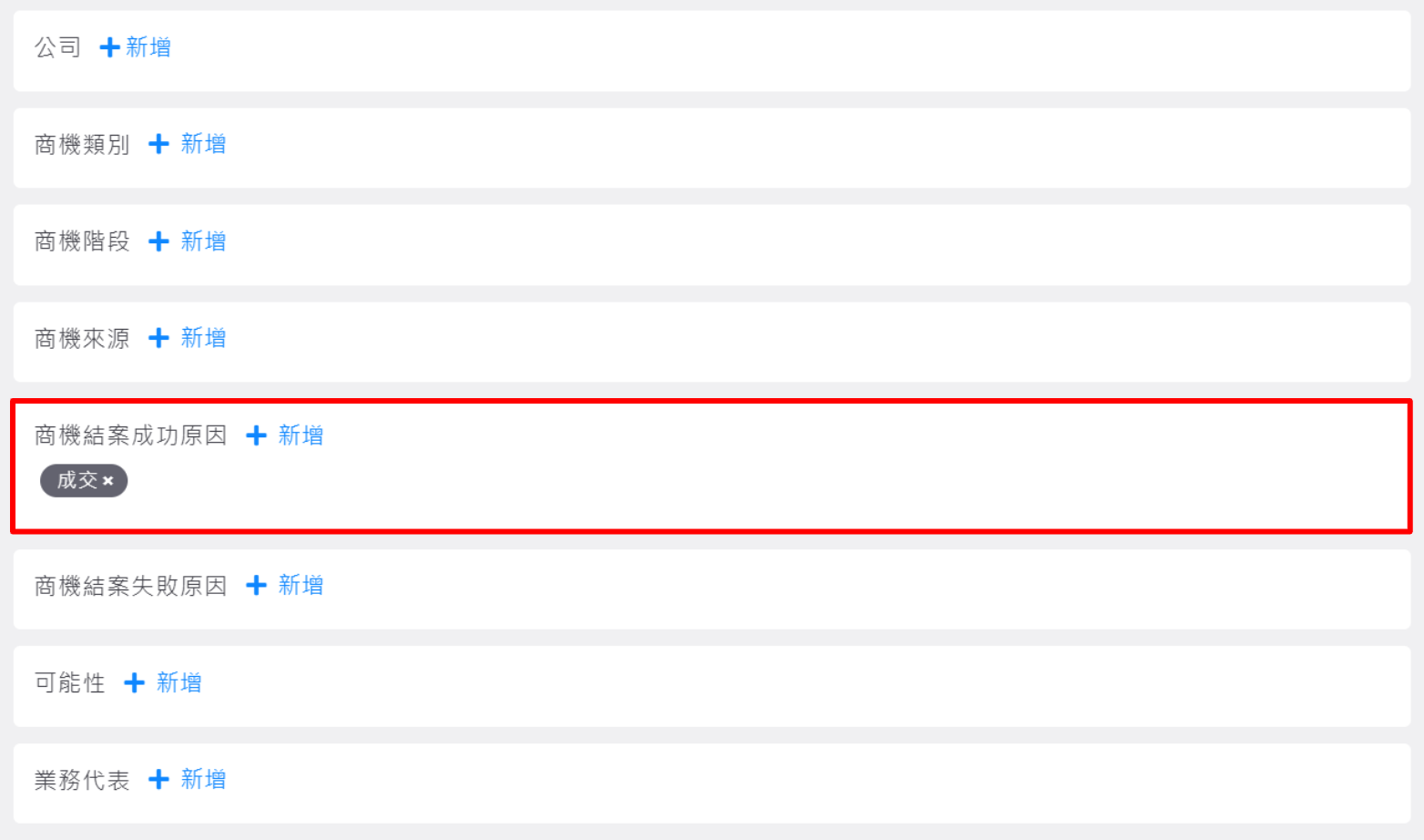This screenshot has height=840, width=1424.
Task: Select the 成交 tag label
Action: click(77, 480)
